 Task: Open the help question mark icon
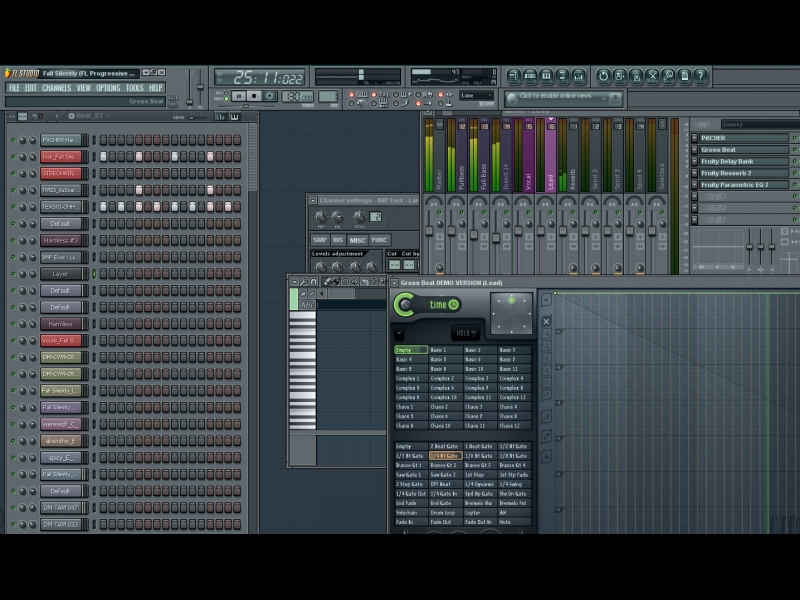click(700, 76)
